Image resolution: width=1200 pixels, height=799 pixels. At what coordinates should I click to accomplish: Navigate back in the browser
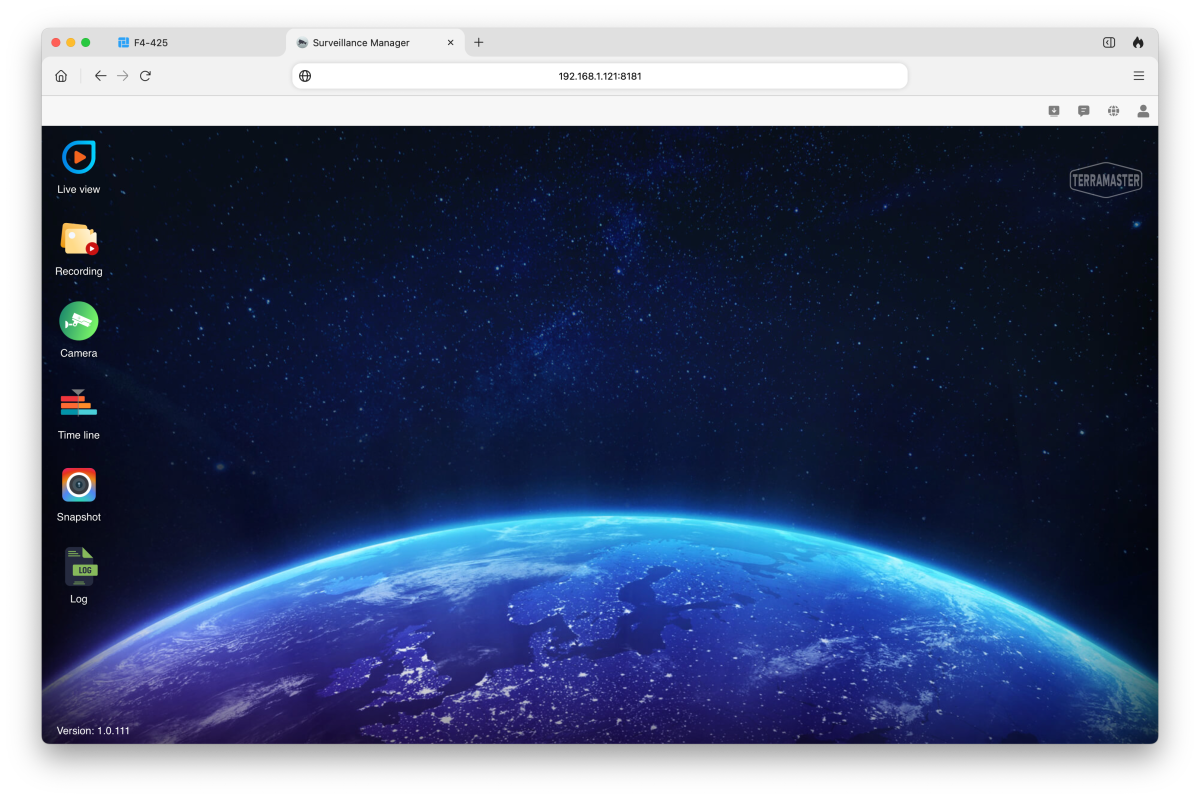tap(100, 76)
